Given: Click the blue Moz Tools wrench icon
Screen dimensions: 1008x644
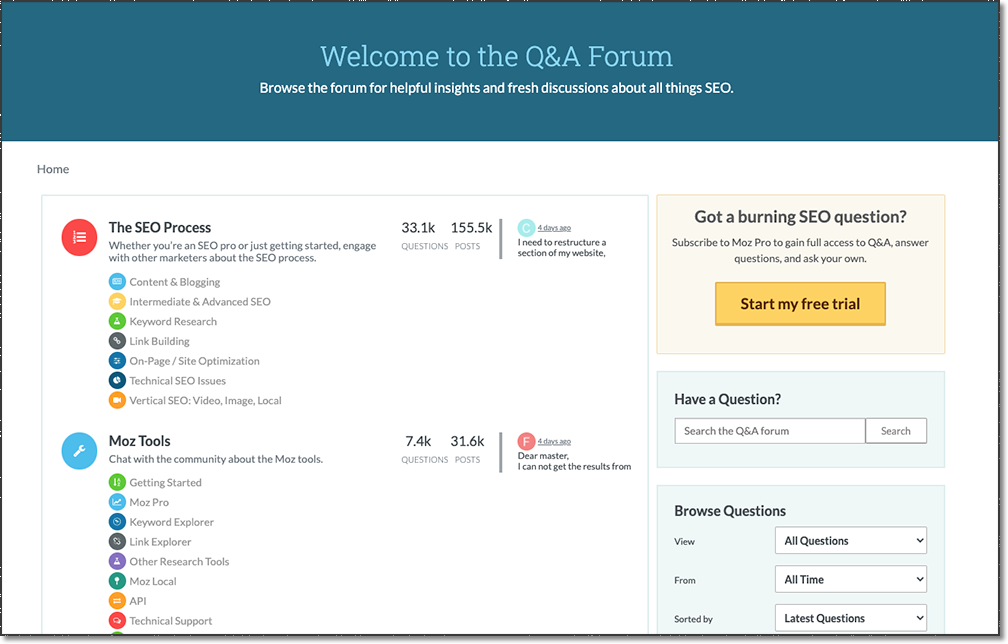Looking at the screenshot, I should (x=79, y=450).
